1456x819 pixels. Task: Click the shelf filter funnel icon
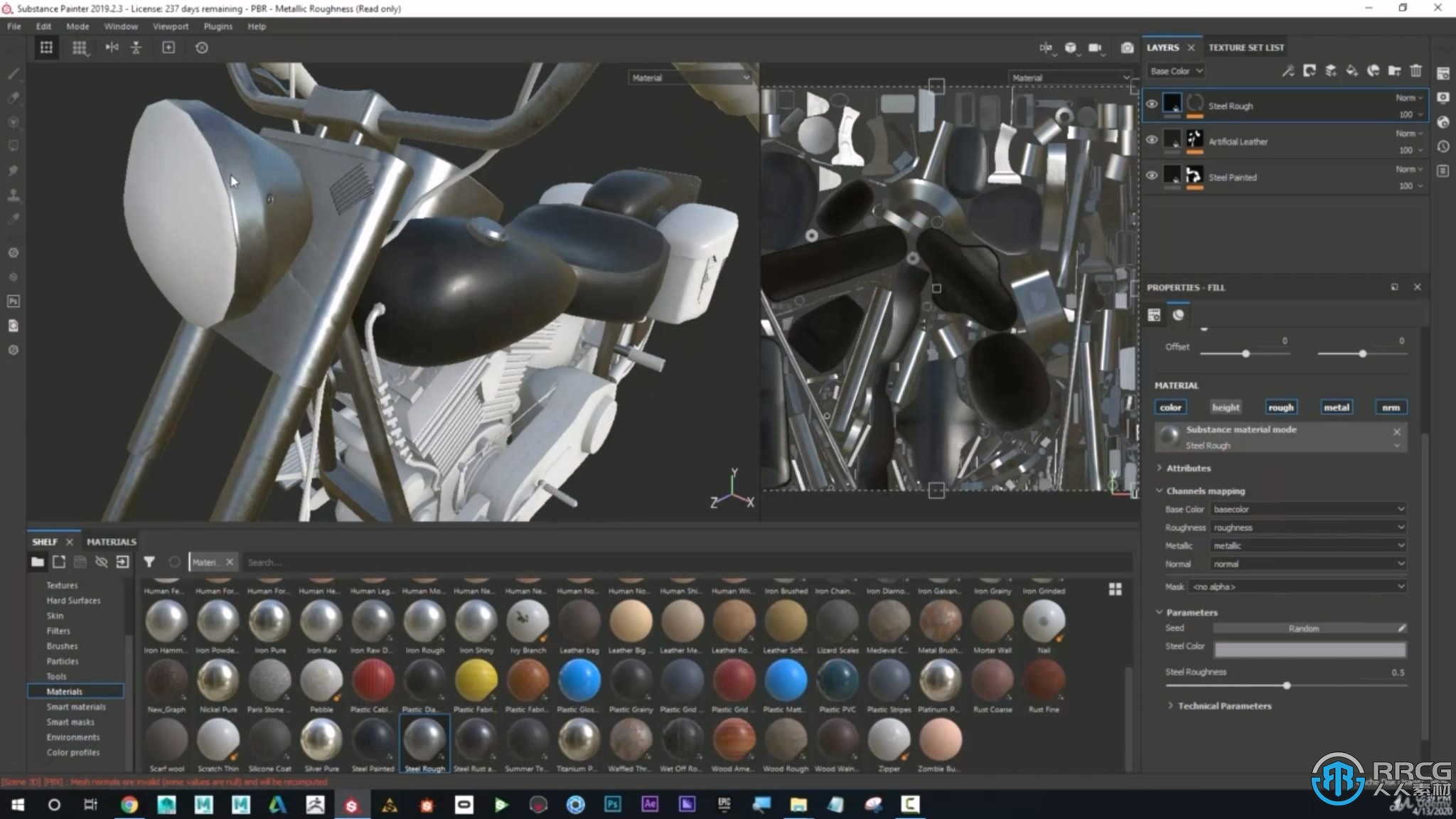coord(149,562)
